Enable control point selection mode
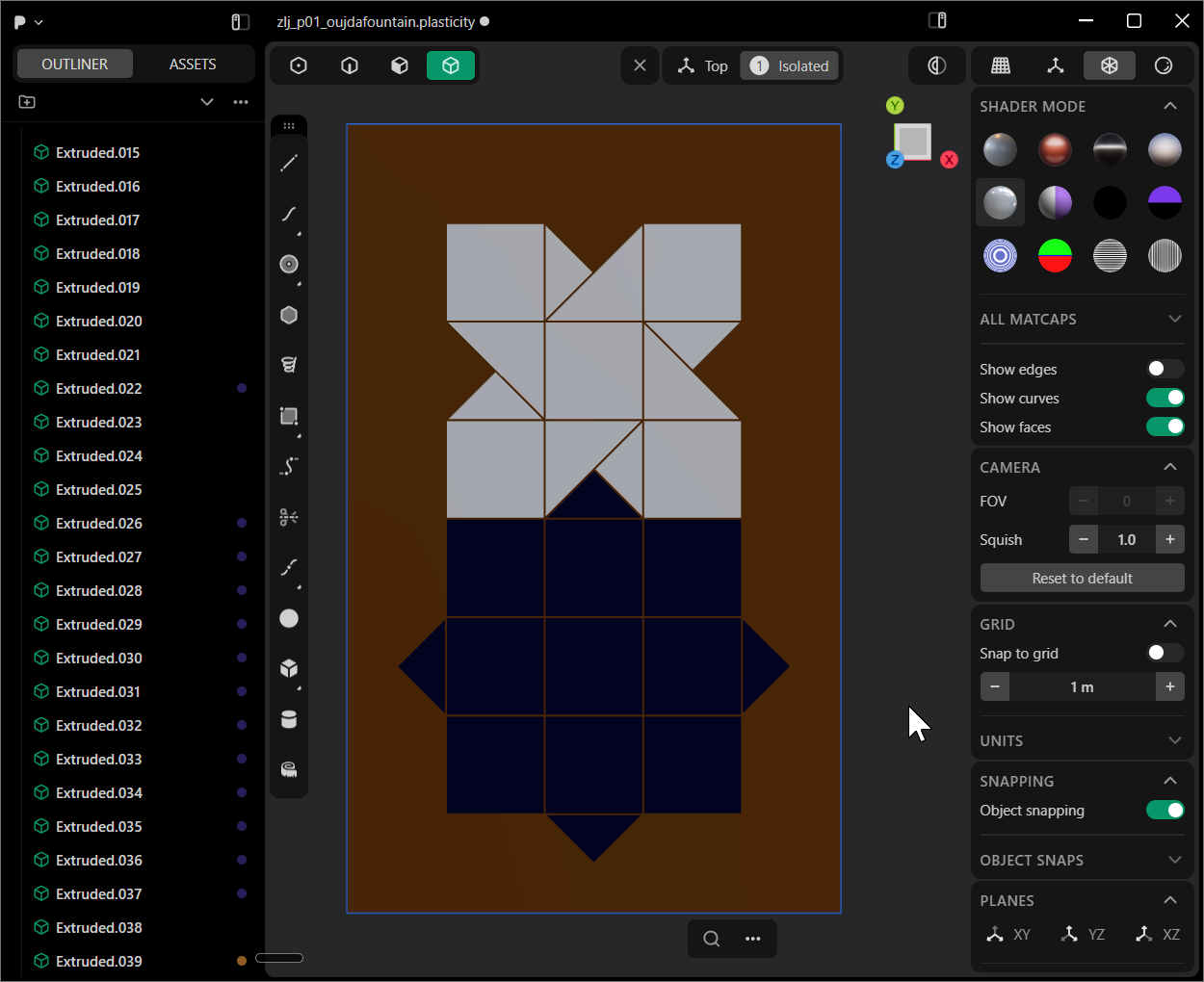Viewport: 1204px width, 982px height. click(299, 65)
